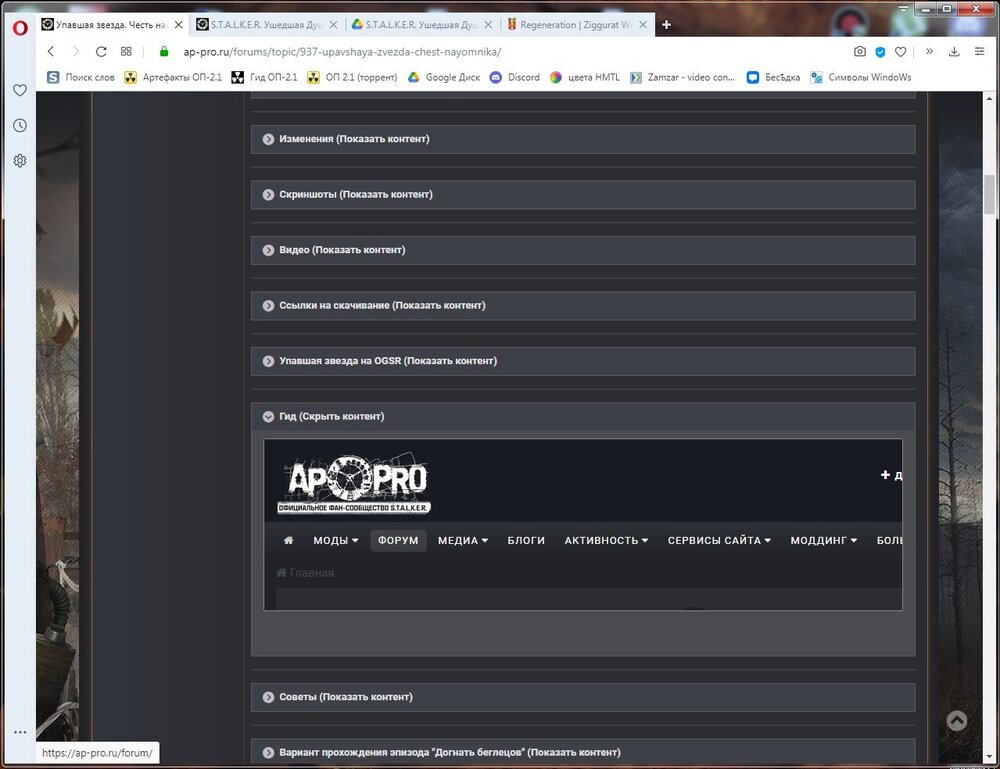
Task: Click the home icon in the AP-PRO navbar
Action: click(288, 540)
